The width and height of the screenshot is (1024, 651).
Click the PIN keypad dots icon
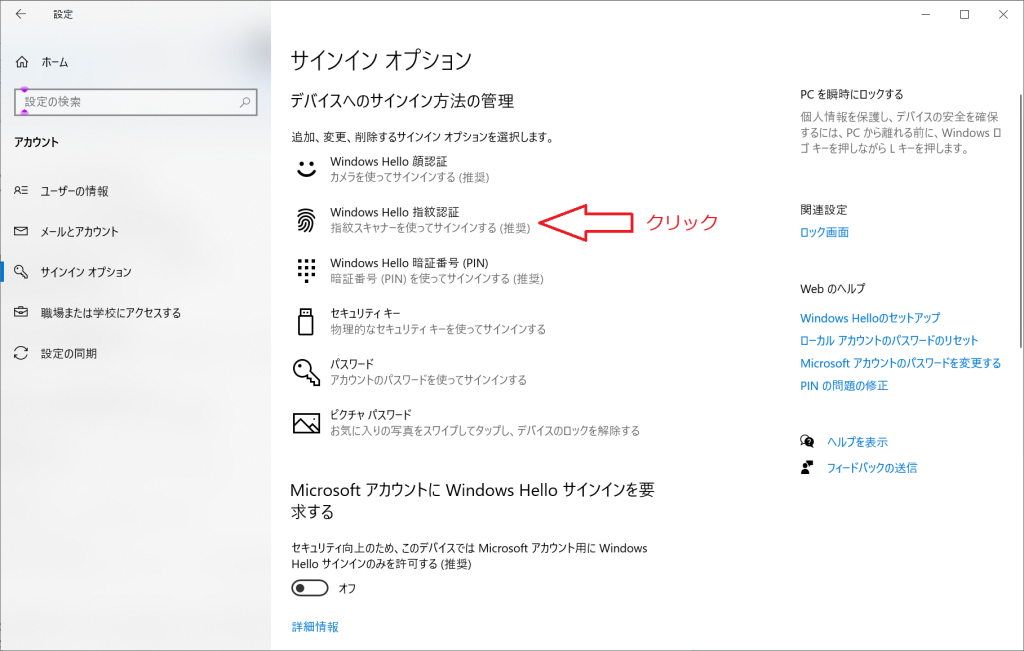(x=306, y=270)
